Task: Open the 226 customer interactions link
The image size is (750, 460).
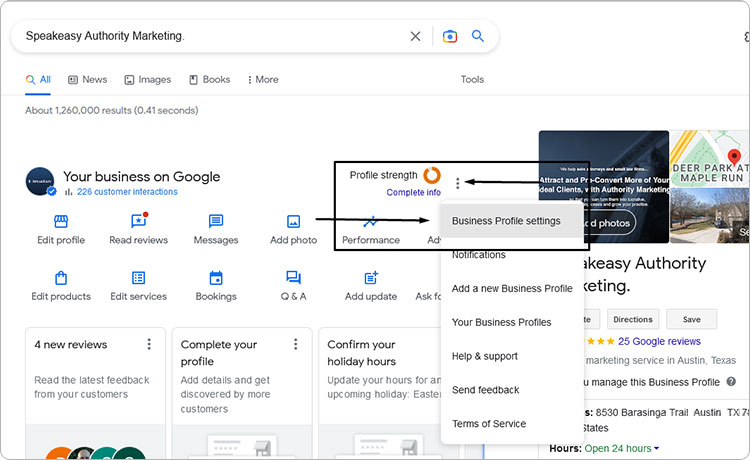Action: pyautogui.click(x=127, y=192)
